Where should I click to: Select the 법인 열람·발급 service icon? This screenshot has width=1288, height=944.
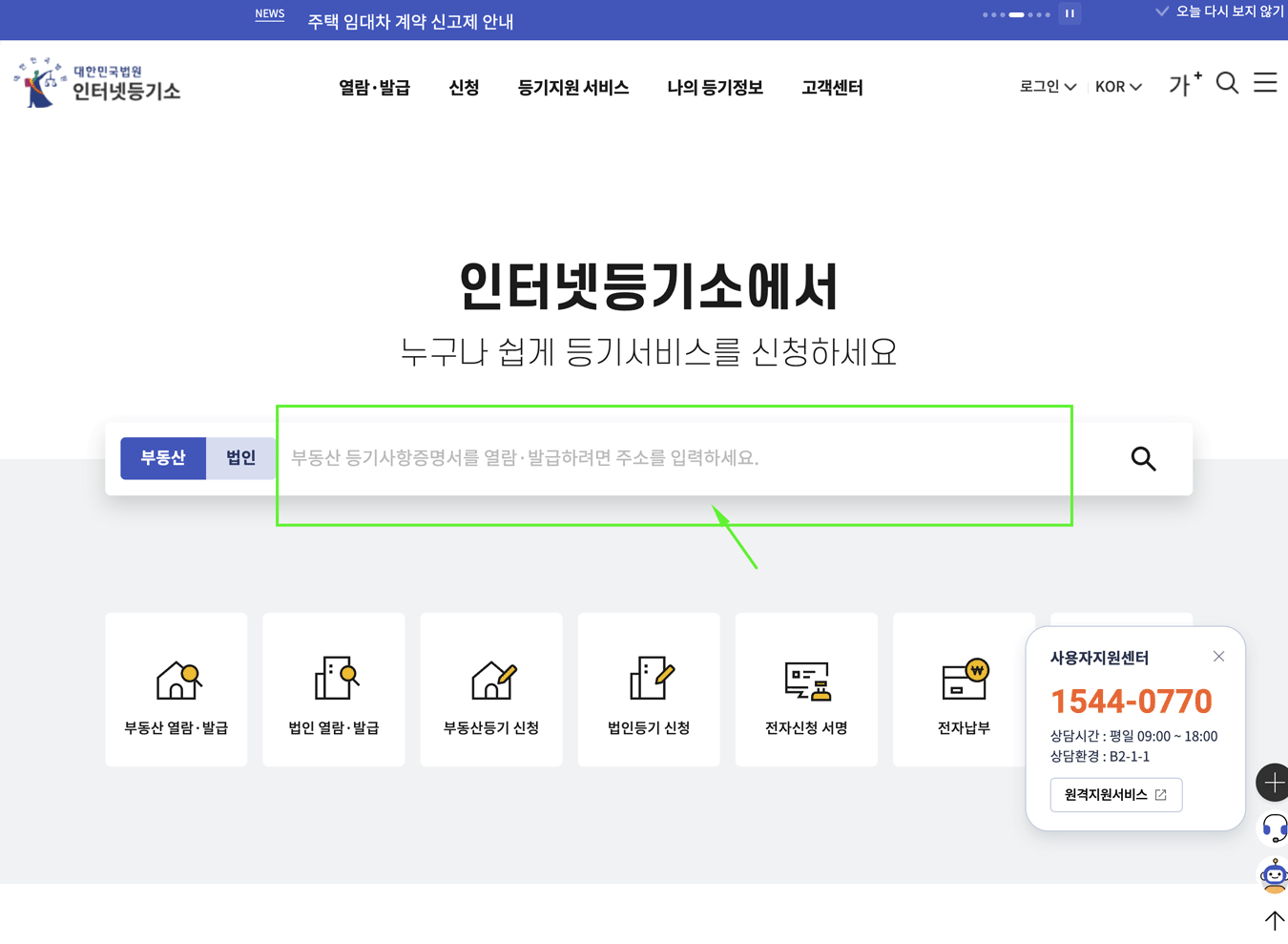(333, 678)
